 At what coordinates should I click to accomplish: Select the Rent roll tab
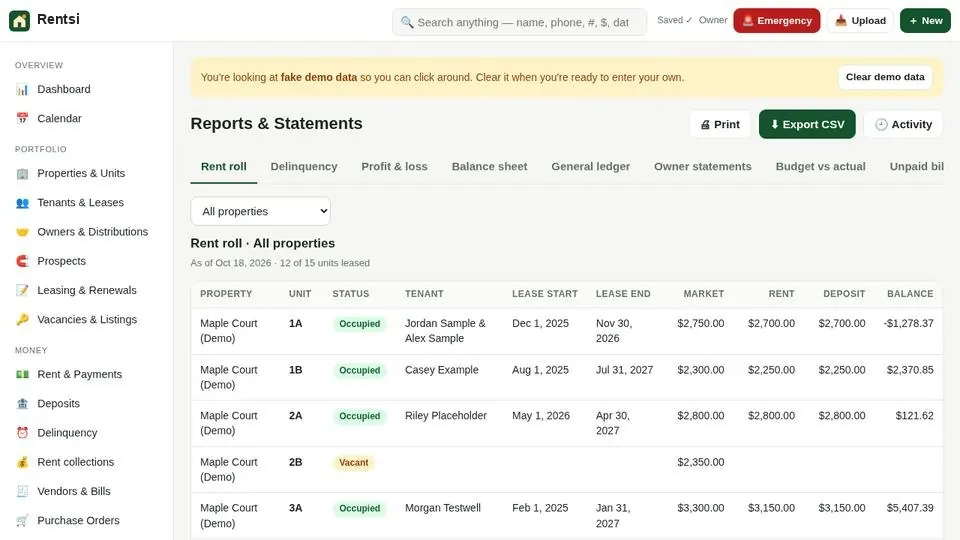point(223,167)
